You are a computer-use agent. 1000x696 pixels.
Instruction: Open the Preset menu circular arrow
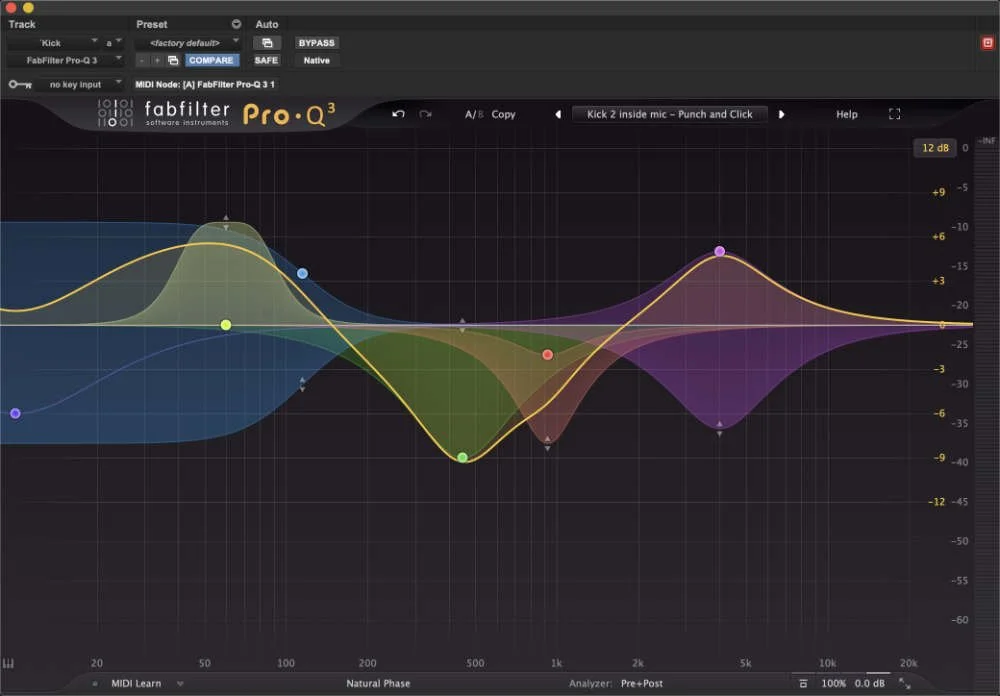coord(236,24)
